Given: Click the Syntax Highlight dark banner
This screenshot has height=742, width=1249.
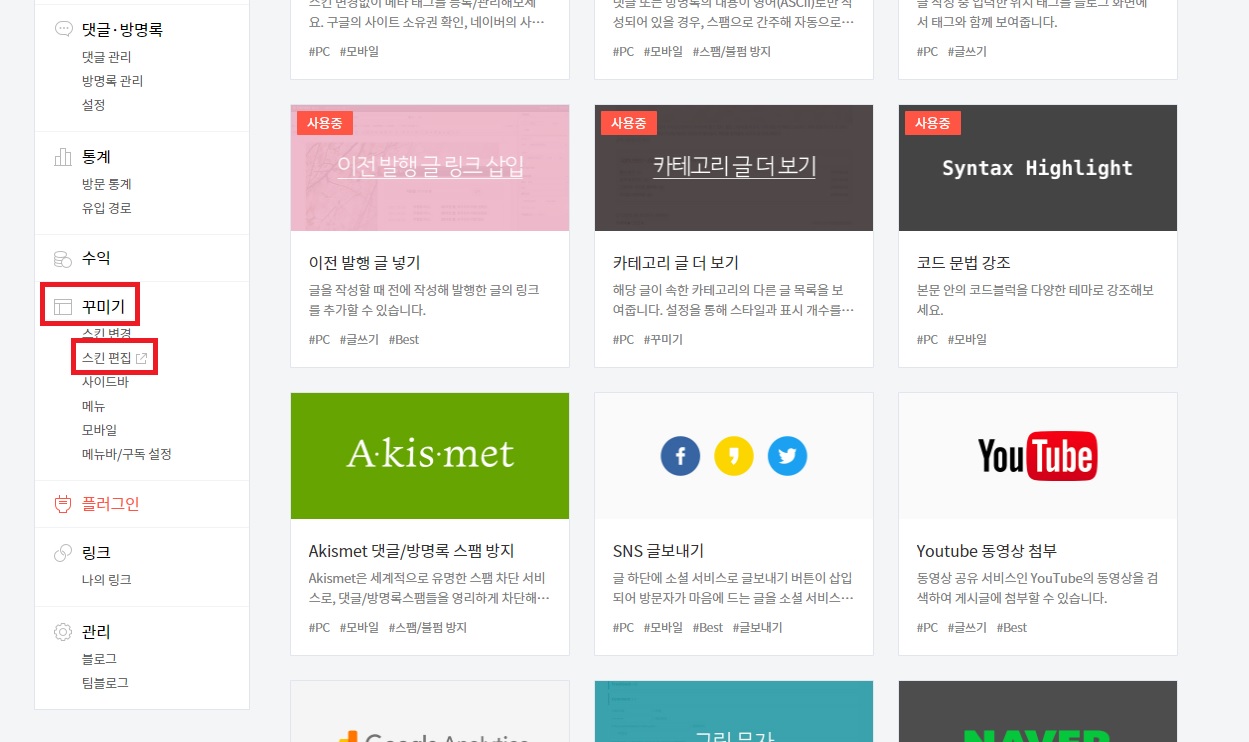Looking at the screenshot, I should (x=1038, y=168).
